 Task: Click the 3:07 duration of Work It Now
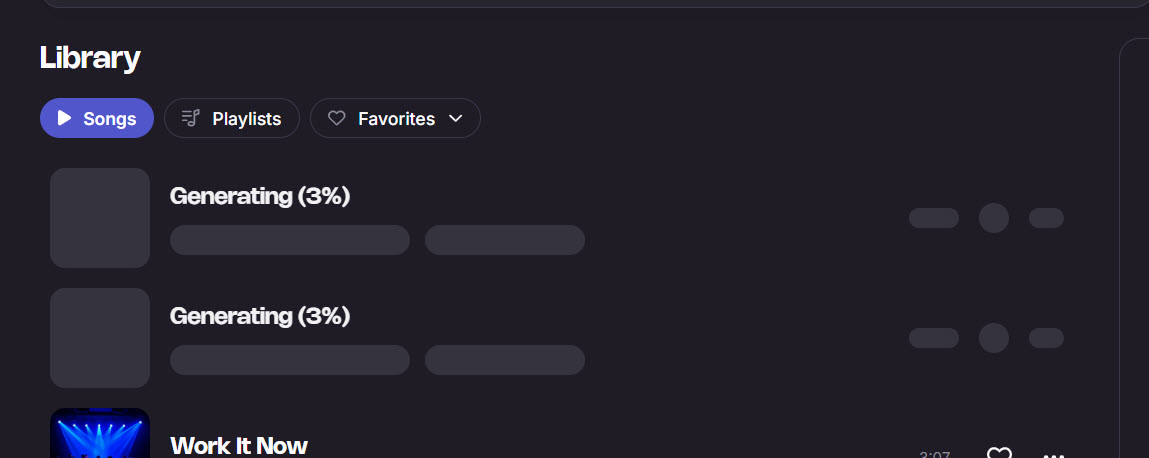click(x=934, y=454)
